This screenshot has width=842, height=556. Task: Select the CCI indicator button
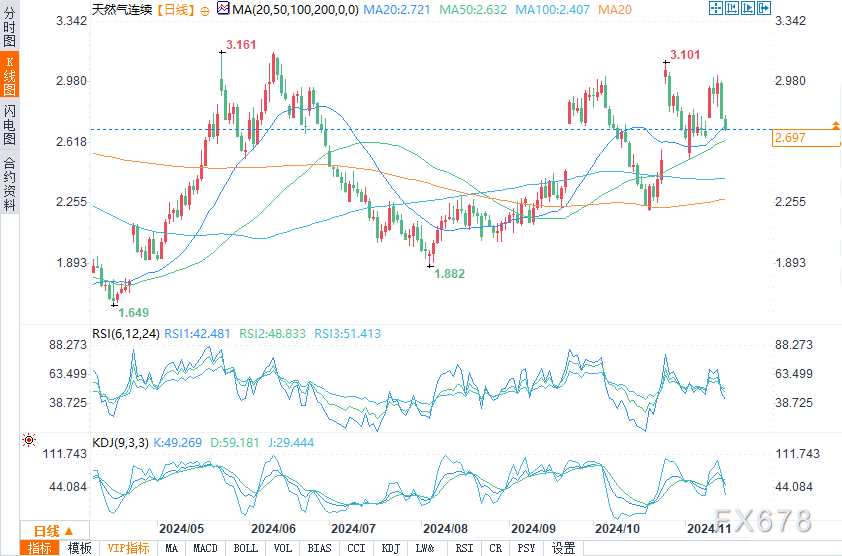point(355,548)
